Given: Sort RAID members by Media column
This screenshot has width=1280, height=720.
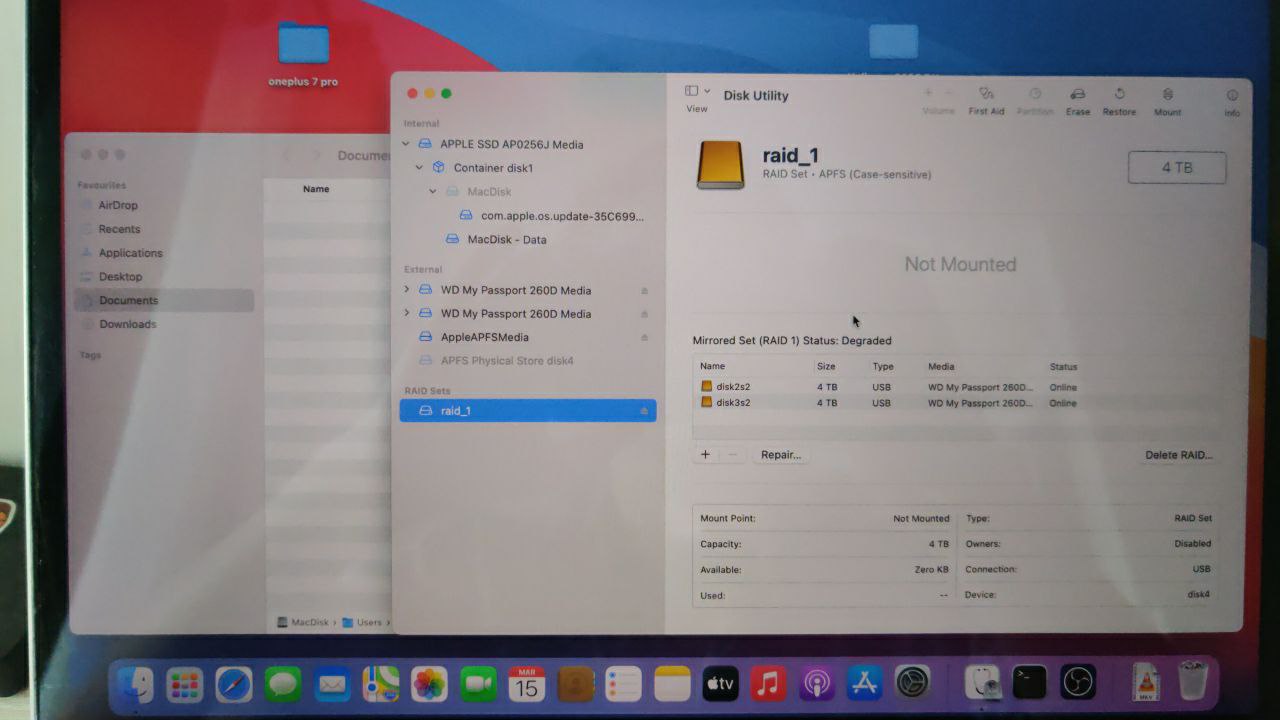Looking at the screenshot, I should pos(941,367).
